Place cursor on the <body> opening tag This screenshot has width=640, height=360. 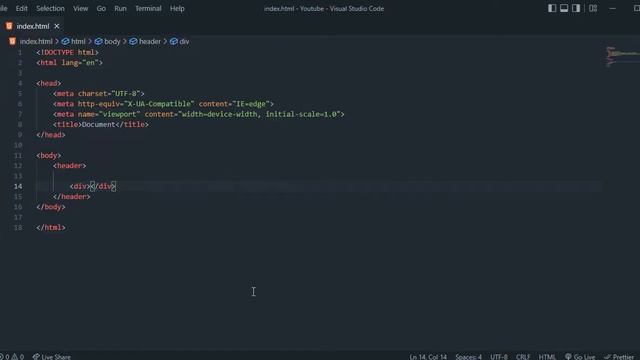click(49, 156)
